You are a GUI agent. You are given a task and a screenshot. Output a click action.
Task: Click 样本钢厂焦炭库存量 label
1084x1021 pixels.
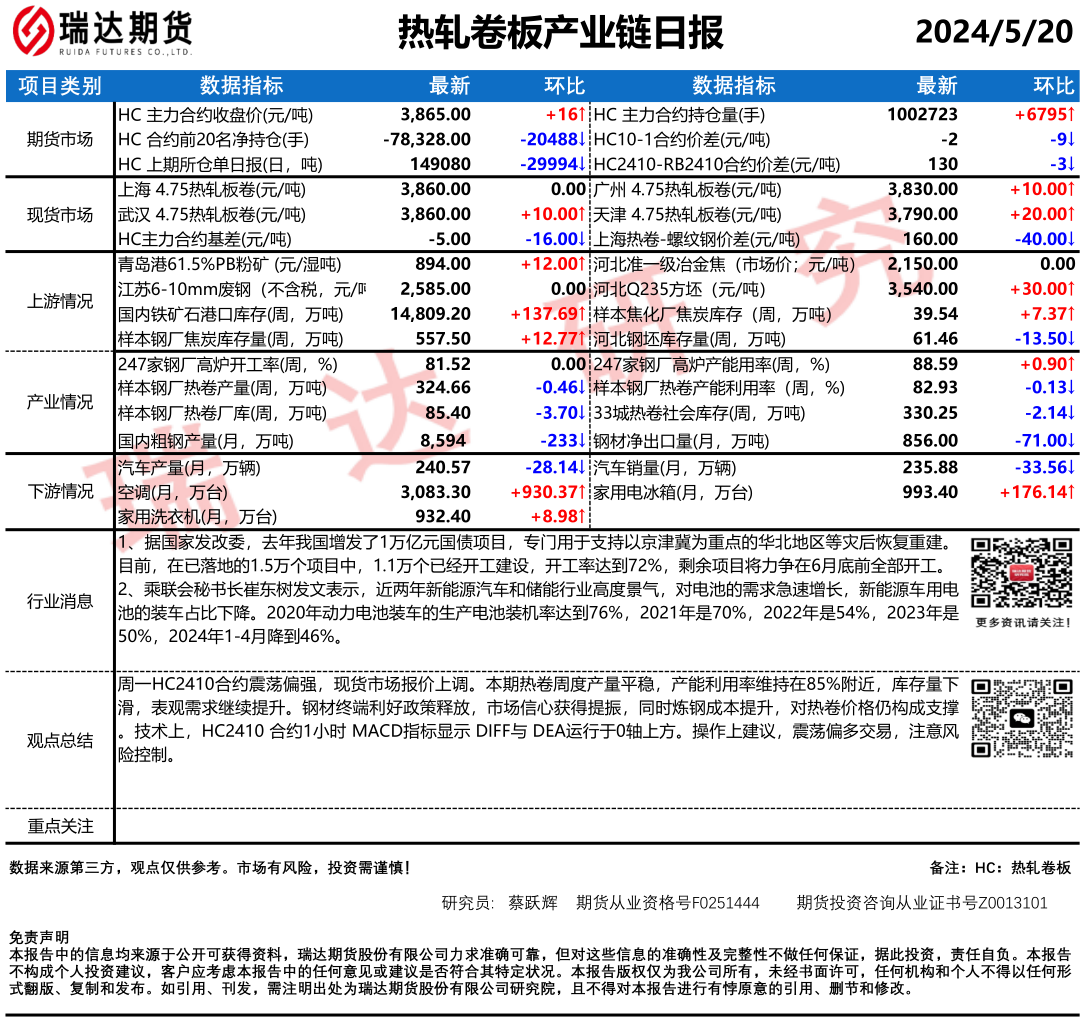(230, 339)
